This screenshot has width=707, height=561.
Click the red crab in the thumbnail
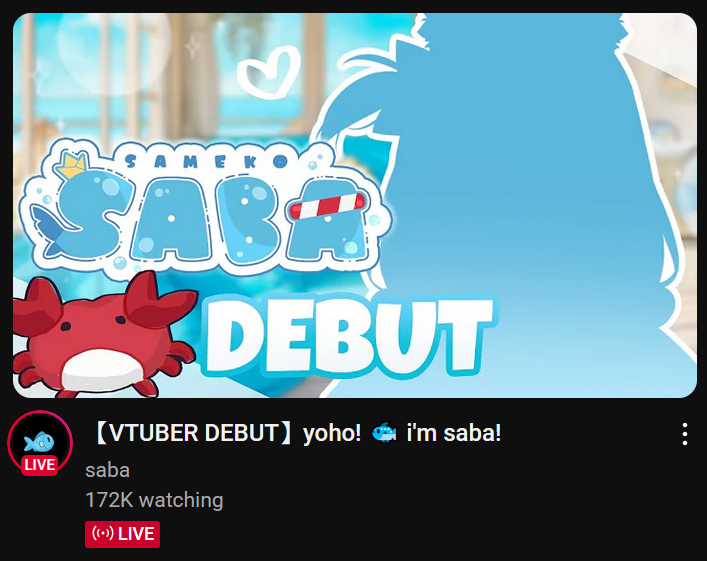(x=101, y=335)
